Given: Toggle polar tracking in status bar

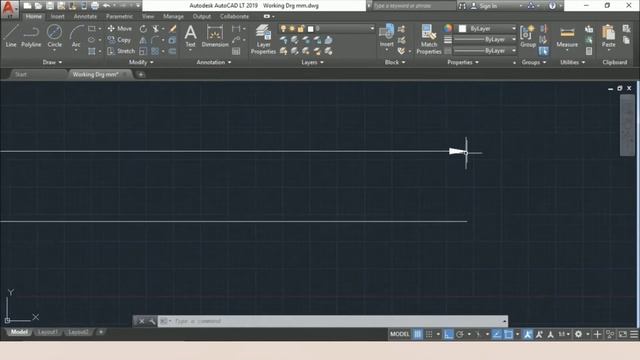Looking at the screenshot, I should 460,334.
